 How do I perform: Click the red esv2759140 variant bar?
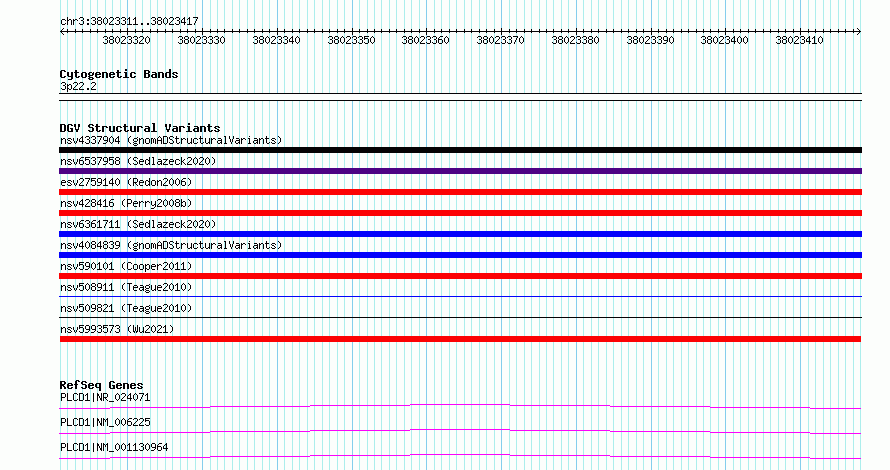(460, 192)
